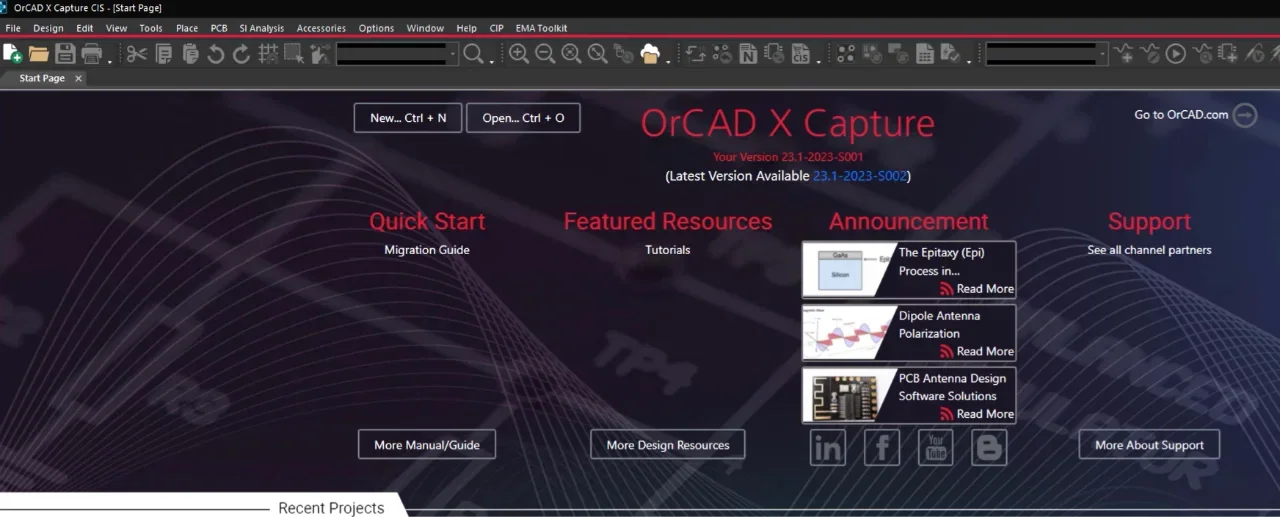Click the Paste clipboard icon
This screenshot has height=517, width=1280.
[x=190, y=54]
